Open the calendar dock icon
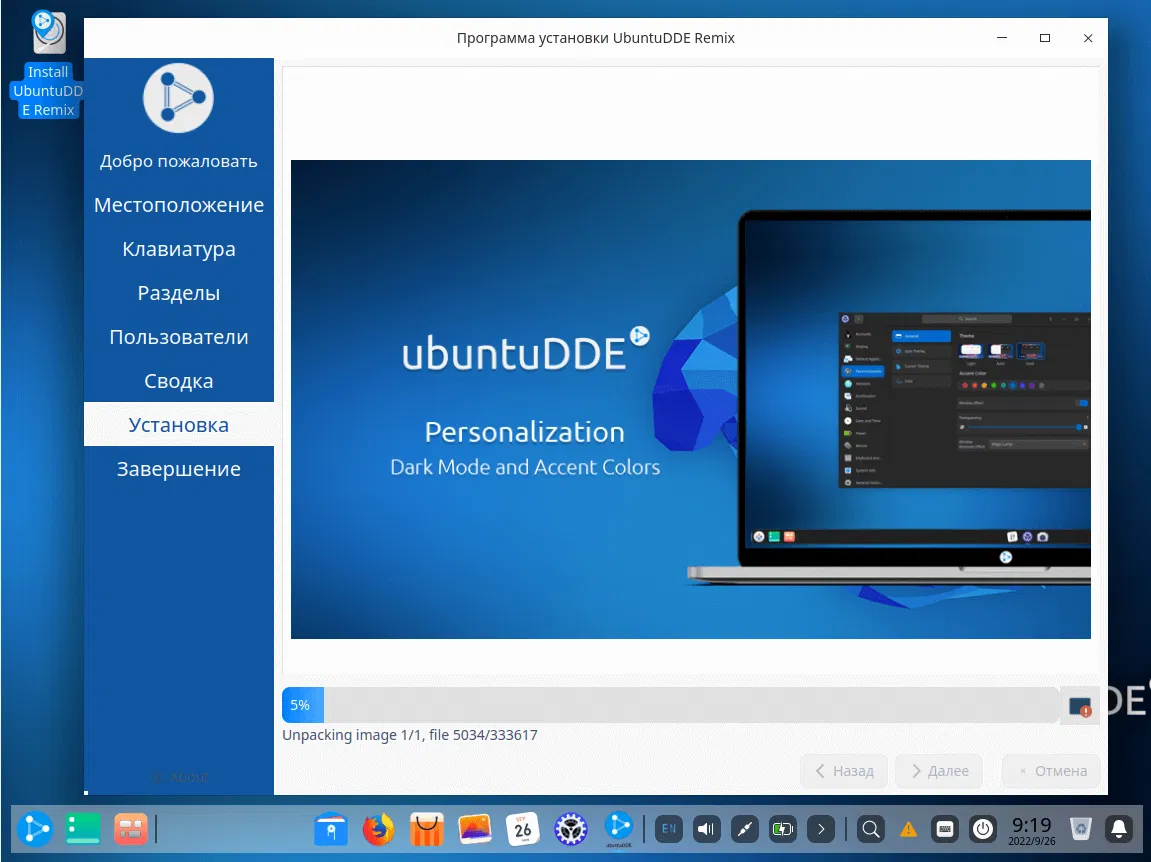 click(x=523, y=829)
